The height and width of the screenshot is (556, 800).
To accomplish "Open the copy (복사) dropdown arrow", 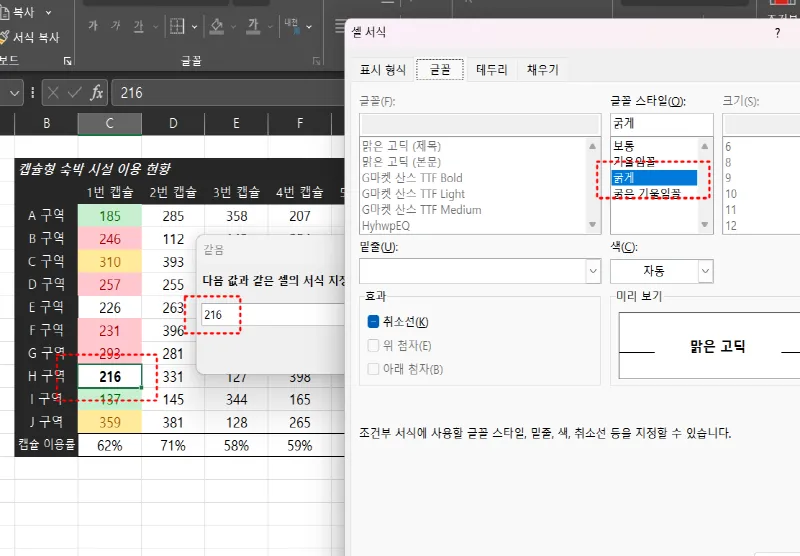I will (x=48, y=12).
